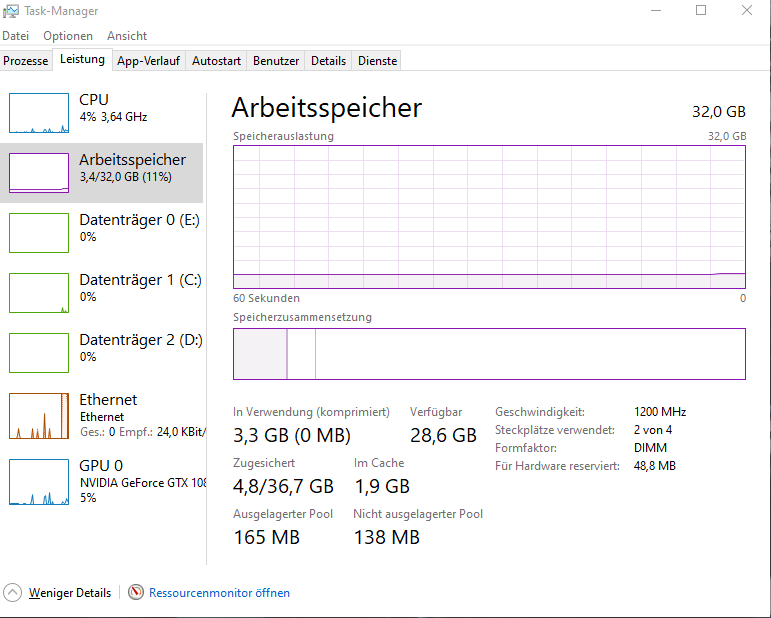Click the Speicherauslastung usage graph

click(489, 216)
